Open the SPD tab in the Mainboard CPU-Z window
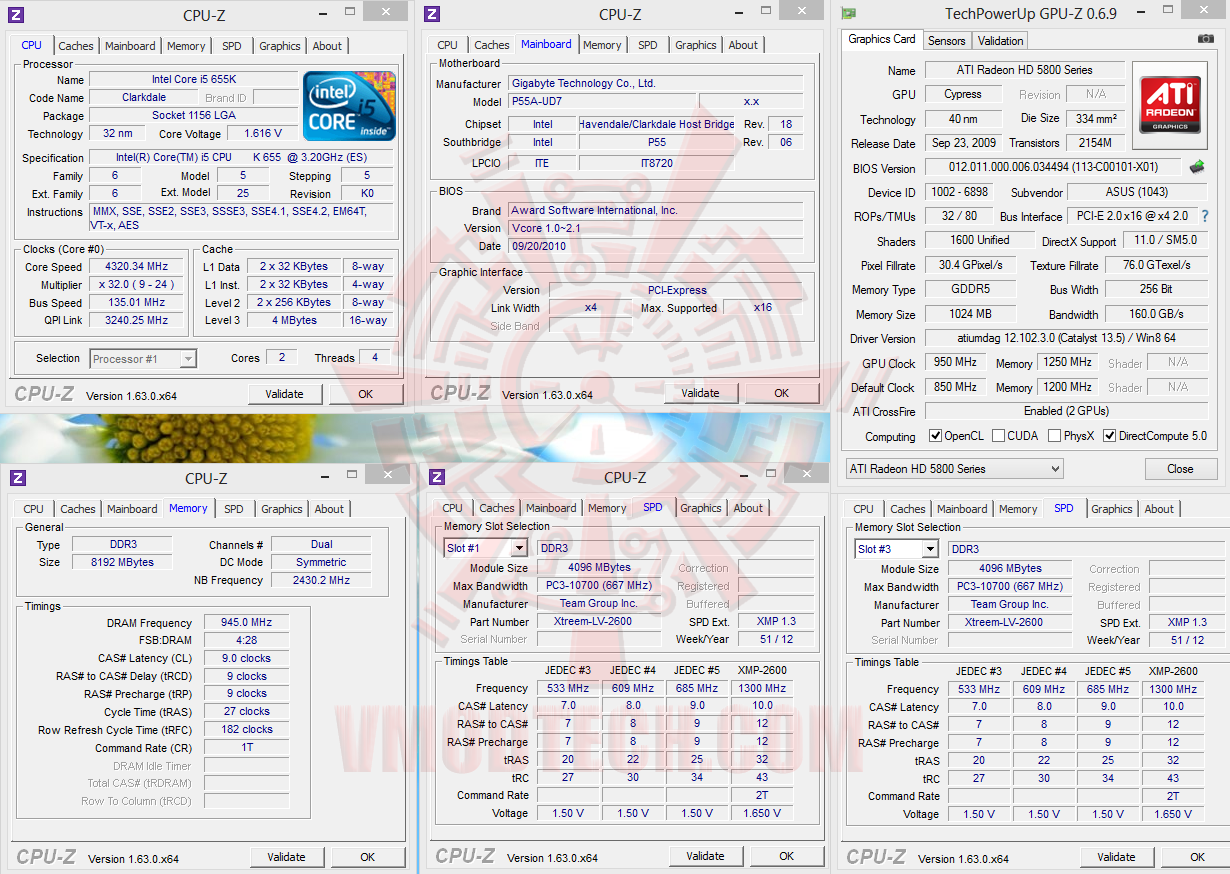 [x=648, y=45]
